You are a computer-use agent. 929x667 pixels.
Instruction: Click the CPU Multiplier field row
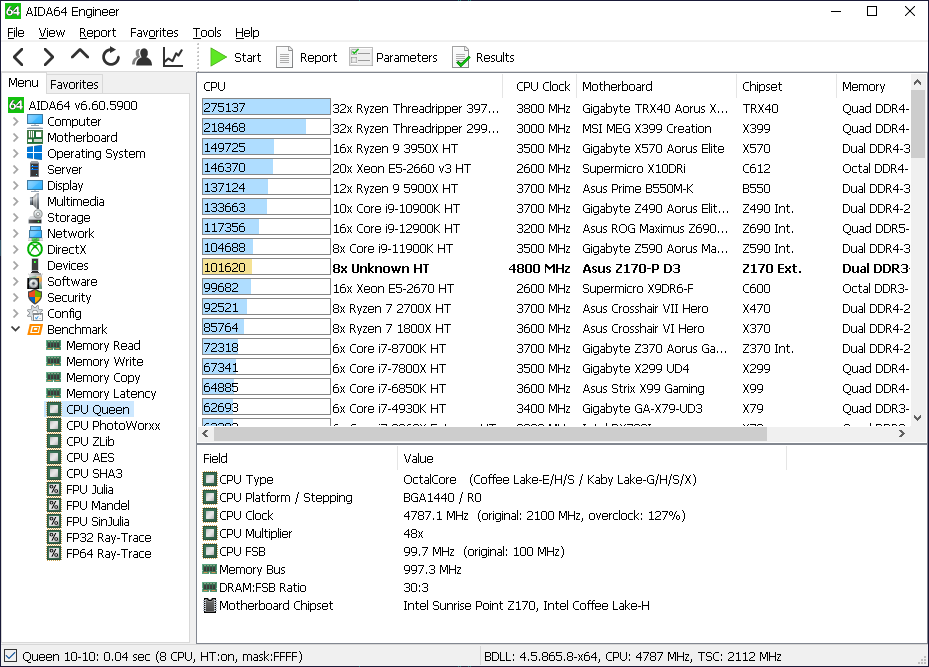pos(494,533)
